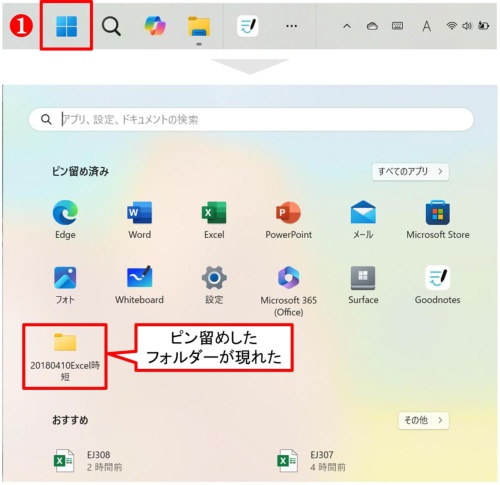The width and height of the screenshot is (500, 485).
Task: Open the メール (Mail) pinned app
Action: (x=363, y=220)
